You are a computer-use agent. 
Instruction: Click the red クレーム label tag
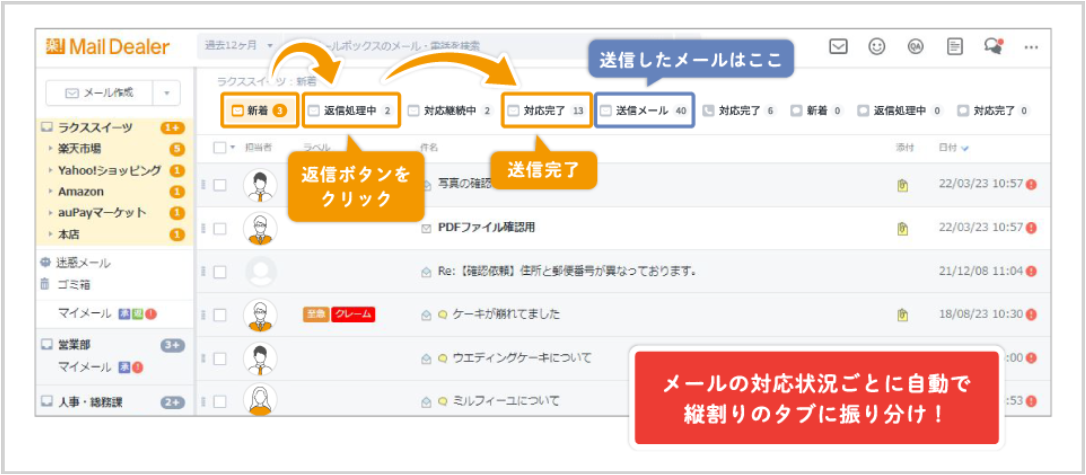point(353,315)
